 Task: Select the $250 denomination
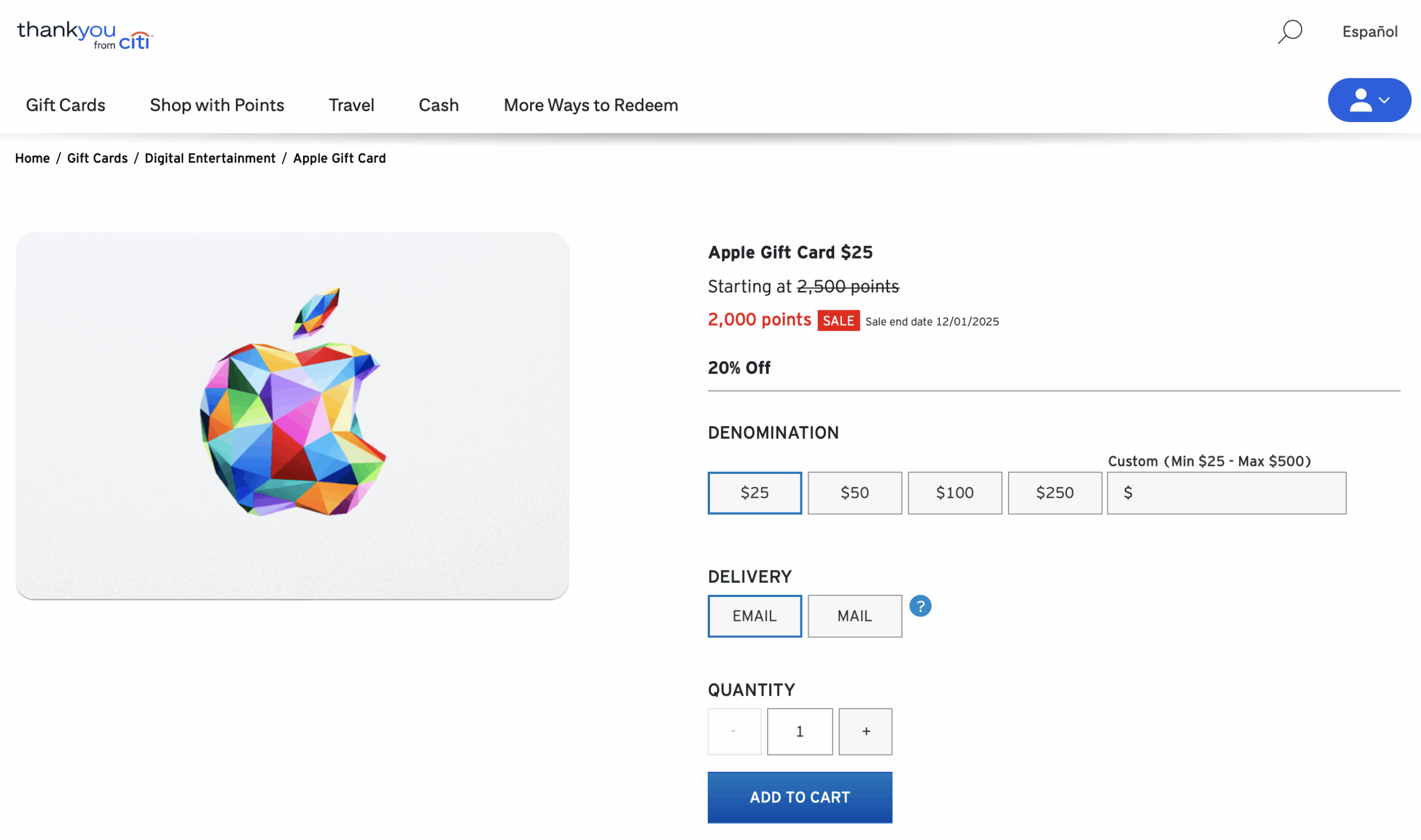(1054, 493)
